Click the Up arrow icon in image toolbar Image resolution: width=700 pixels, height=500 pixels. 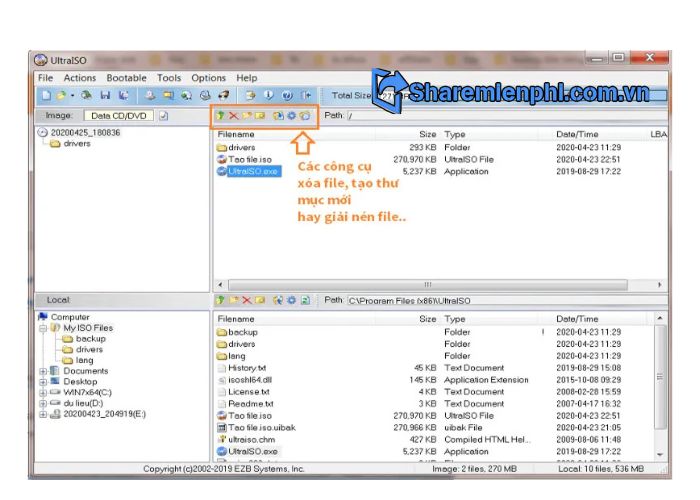[220, 116]
